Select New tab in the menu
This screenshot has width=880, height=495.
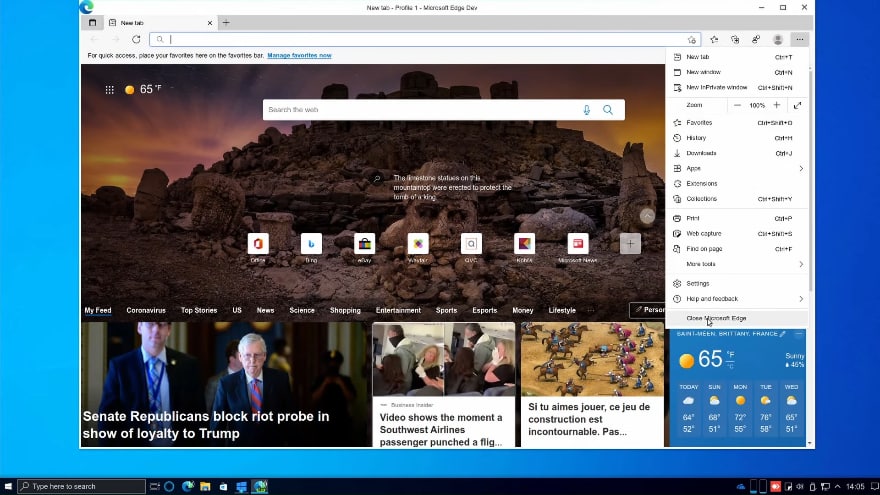pyautogui.click(x=736, y=57)
